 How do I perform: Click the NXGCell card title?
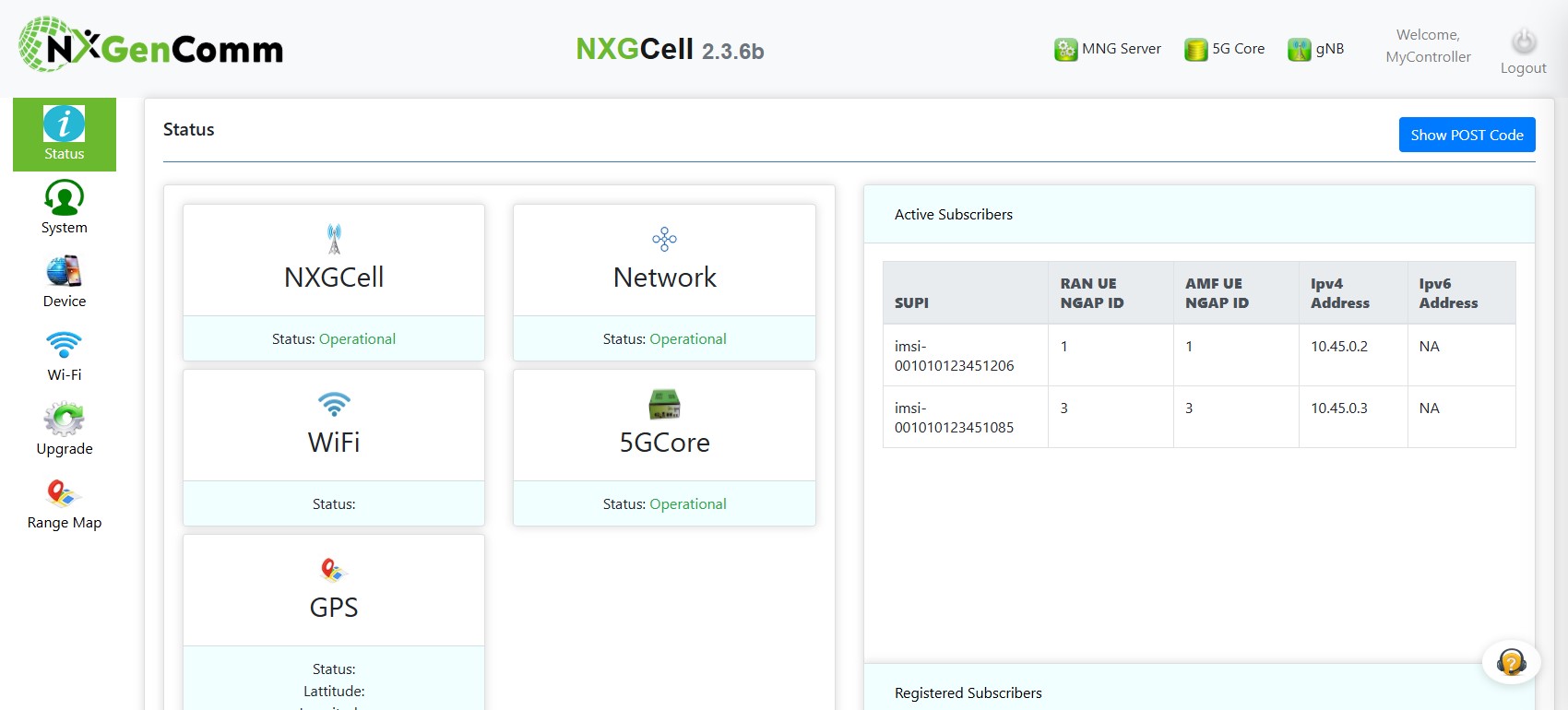coord(334,278)
